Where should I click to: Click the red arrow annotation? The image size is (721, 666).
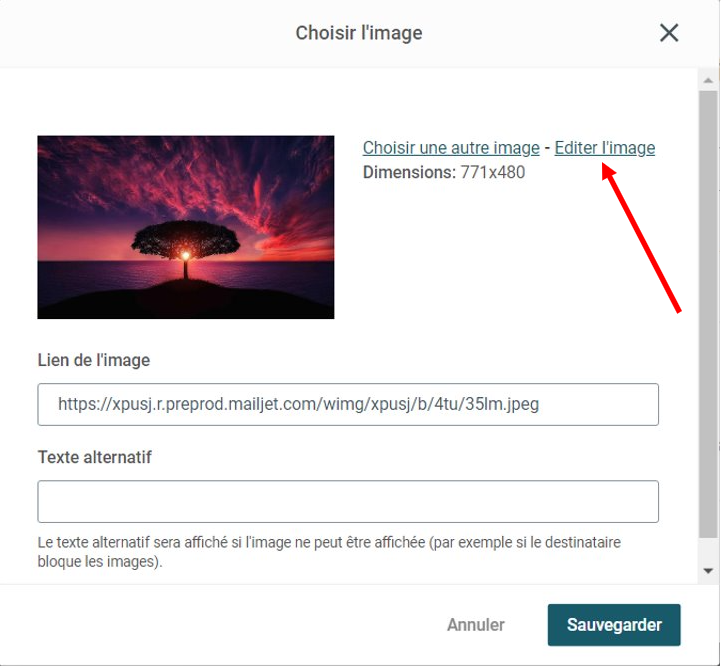point(641,240)
